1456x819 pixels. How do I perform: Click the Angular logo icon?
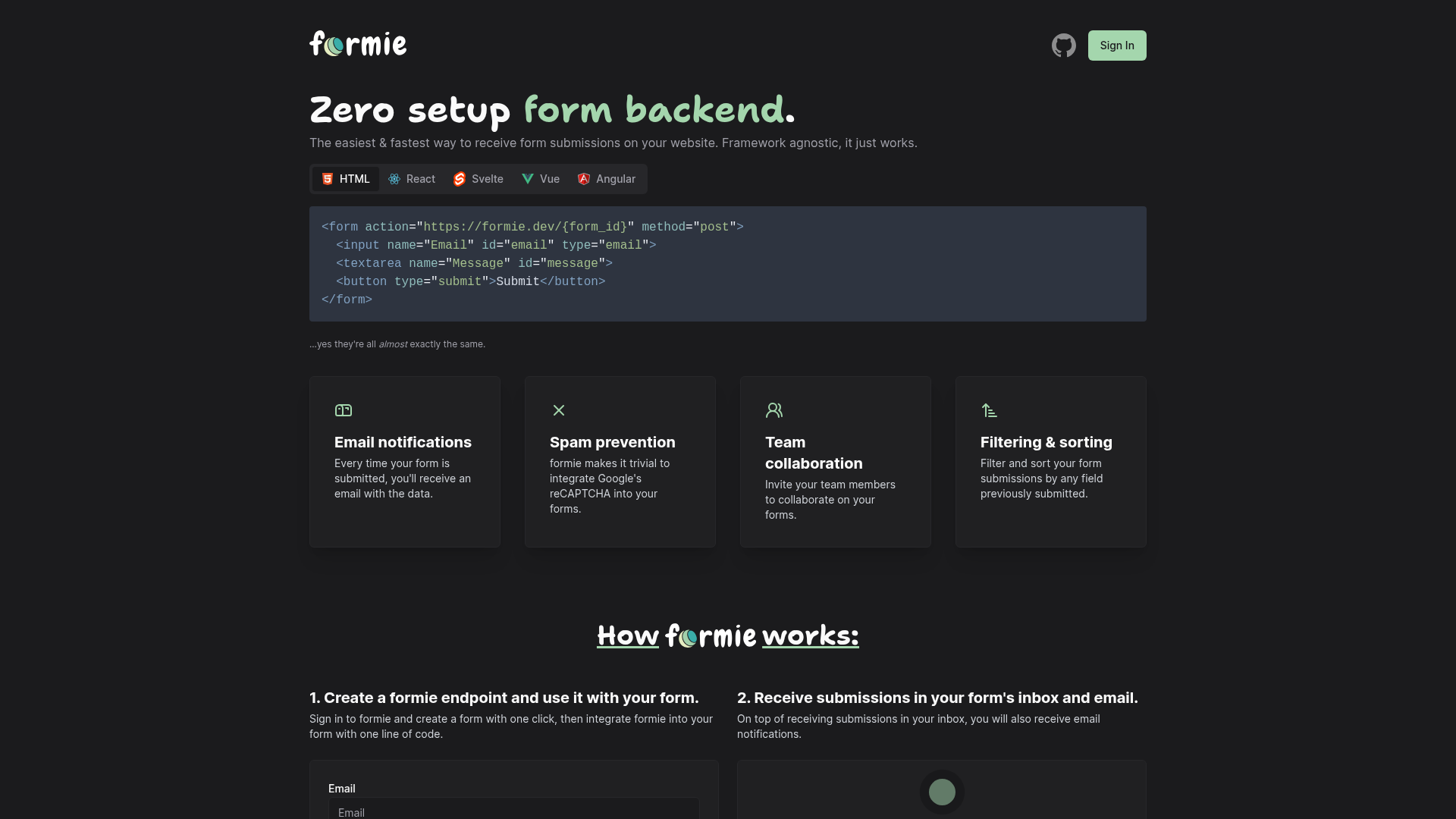coord(584,179)
